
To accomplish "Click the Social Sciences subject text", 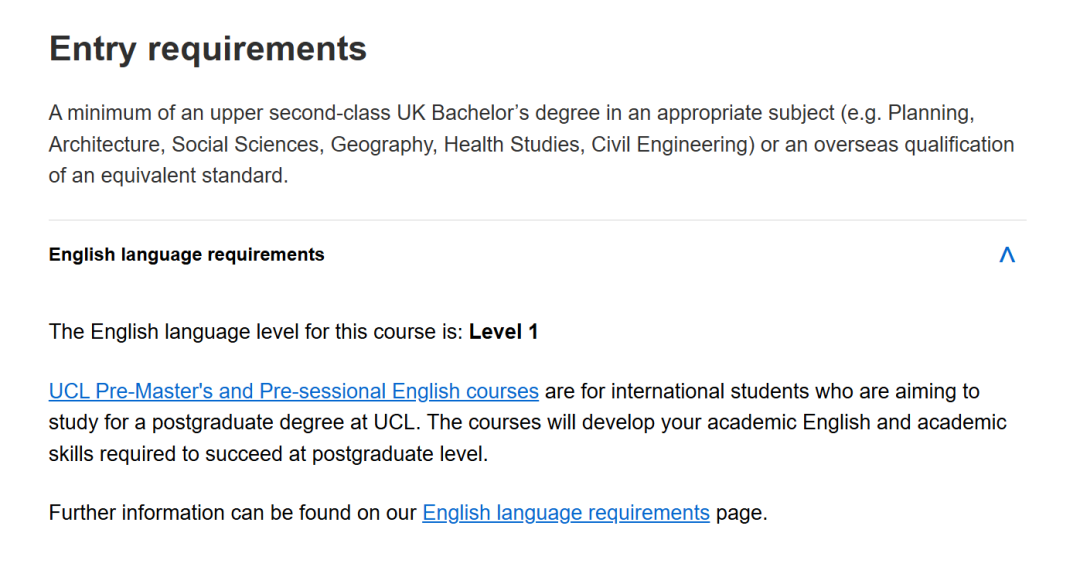I will [x=245, y=145].
